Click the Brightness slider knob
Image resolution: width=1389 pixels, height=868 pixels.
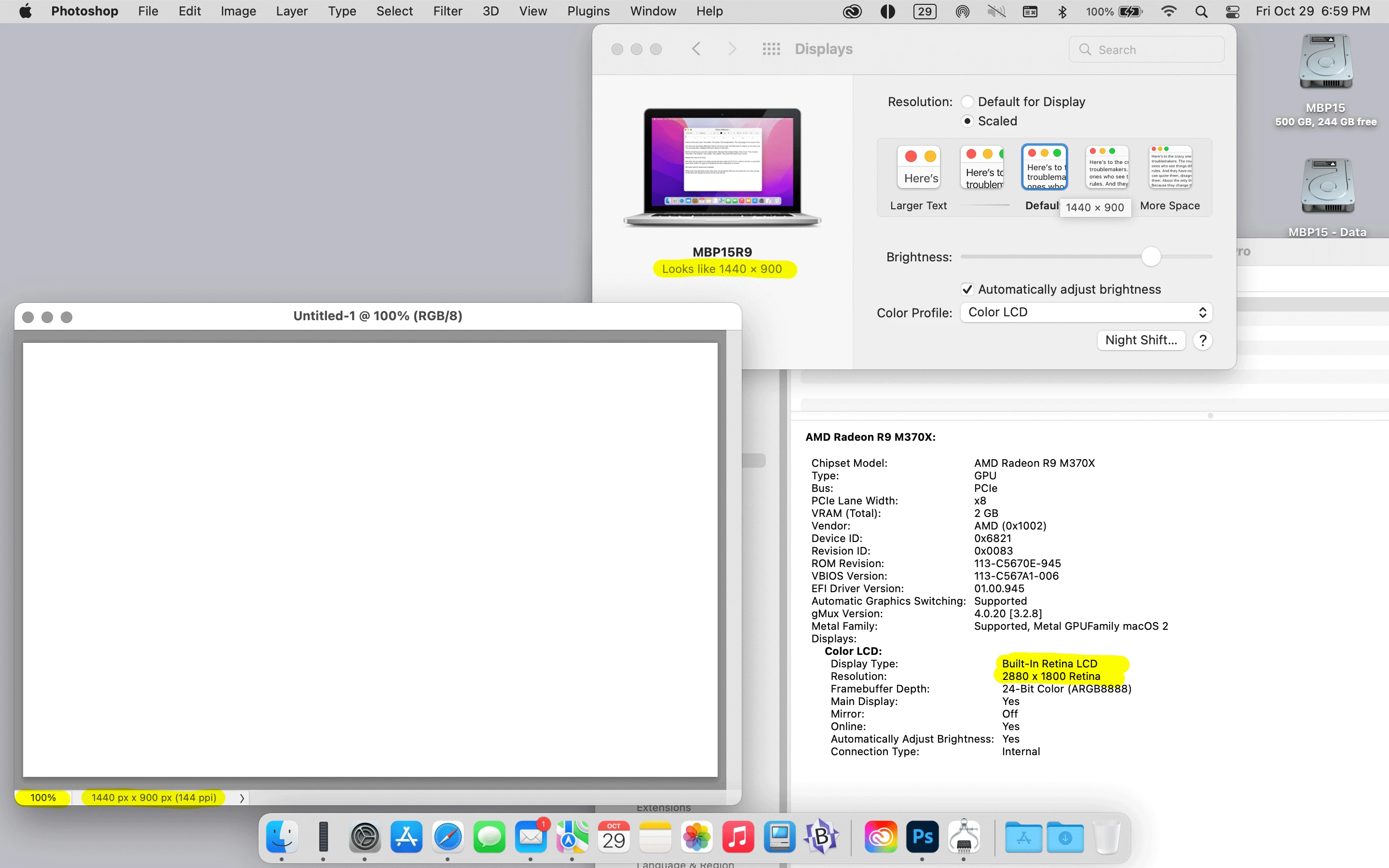click(1151, 257)
